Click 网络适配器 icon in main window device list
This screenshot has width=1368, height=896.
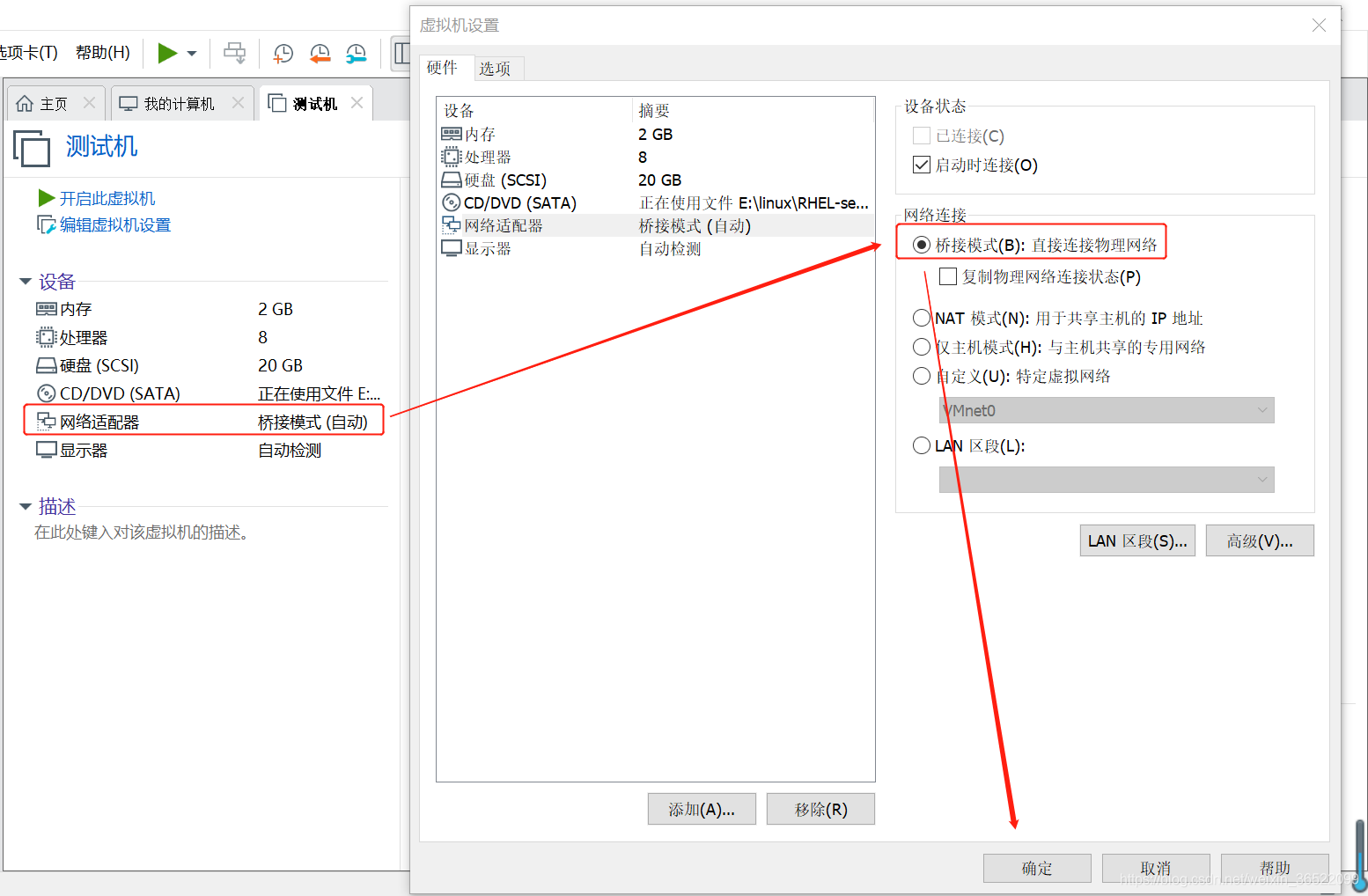click(x=46, y=422)
